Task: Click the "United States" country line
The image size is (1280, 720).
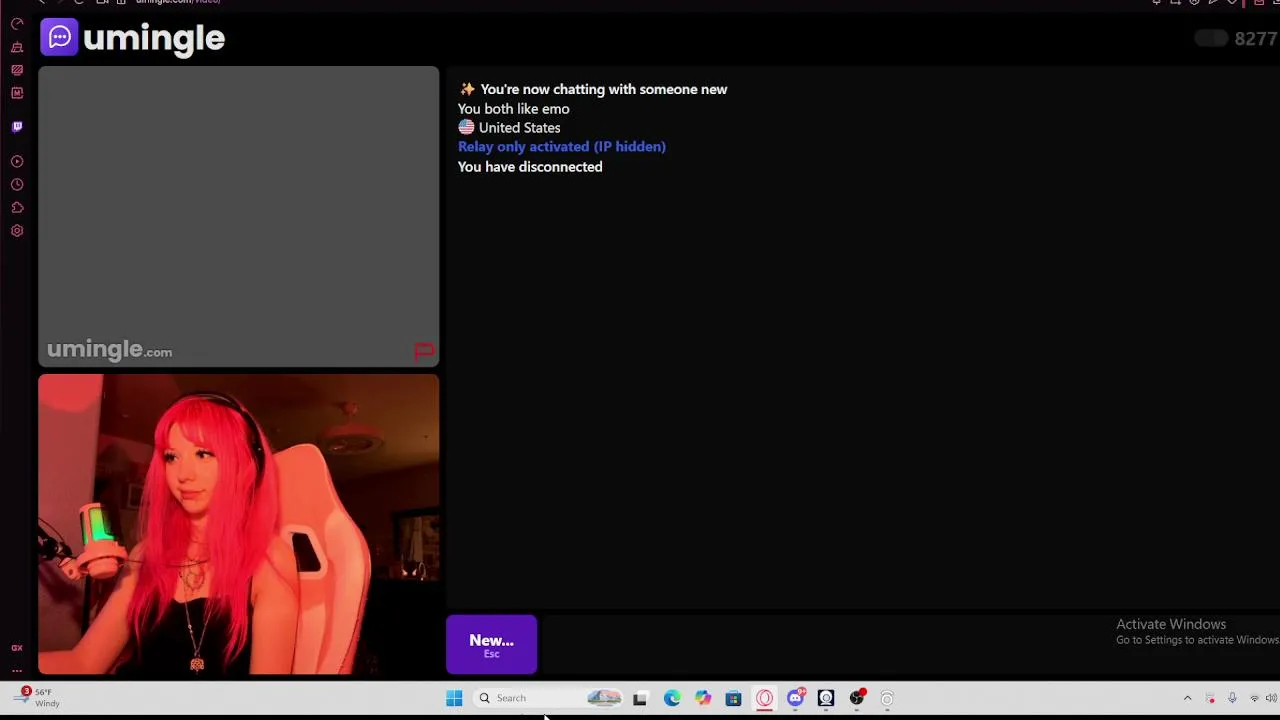Action: tap(509, 128)
